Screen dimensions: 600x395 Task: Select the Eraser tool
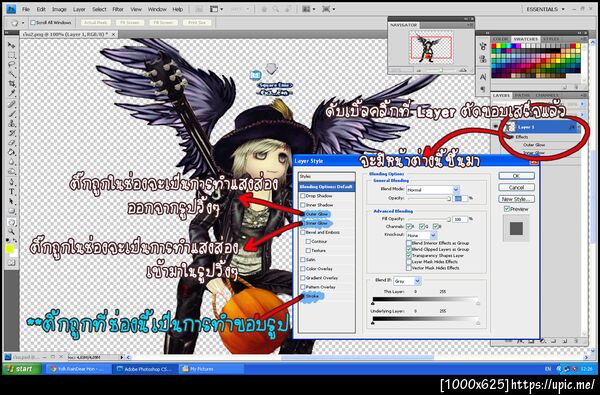(12, 142)
